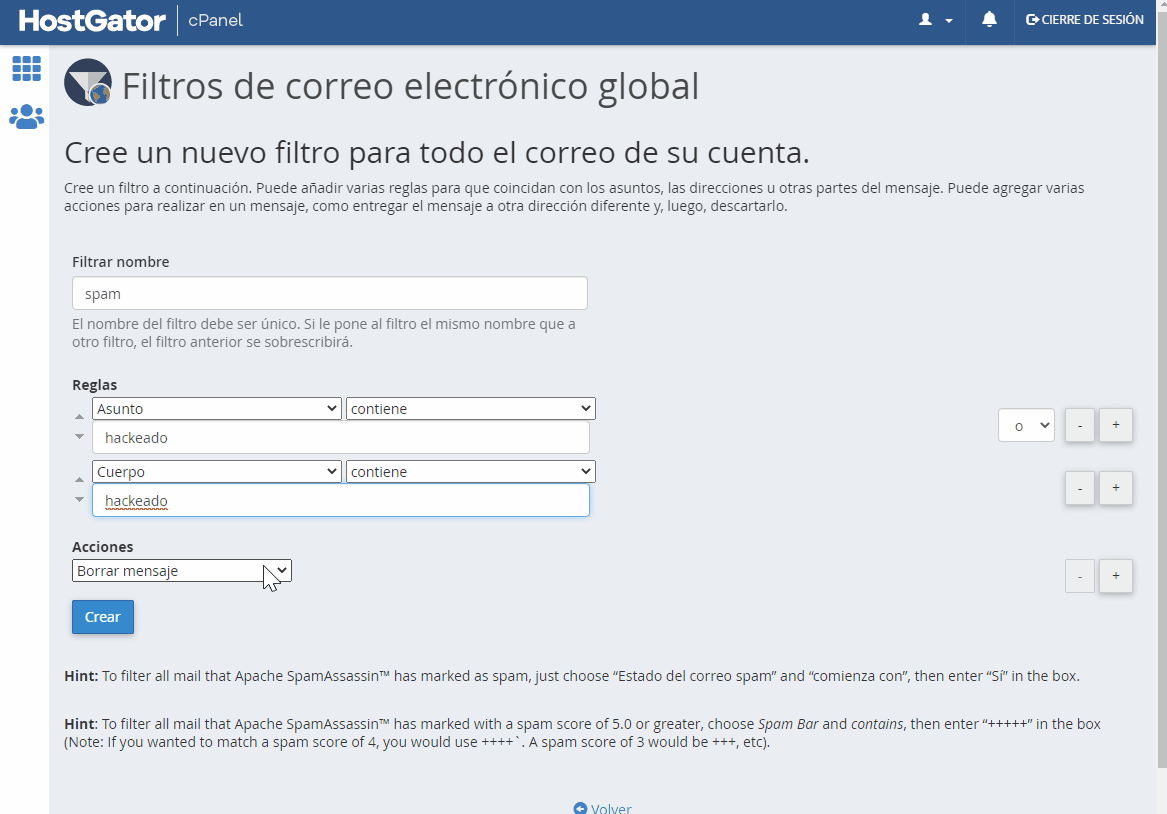Screen dimensions: 1167x814
Task: Click the Cuerpo rule's hackeado text field
Action: pyautogui.click(x=341, y=501)
